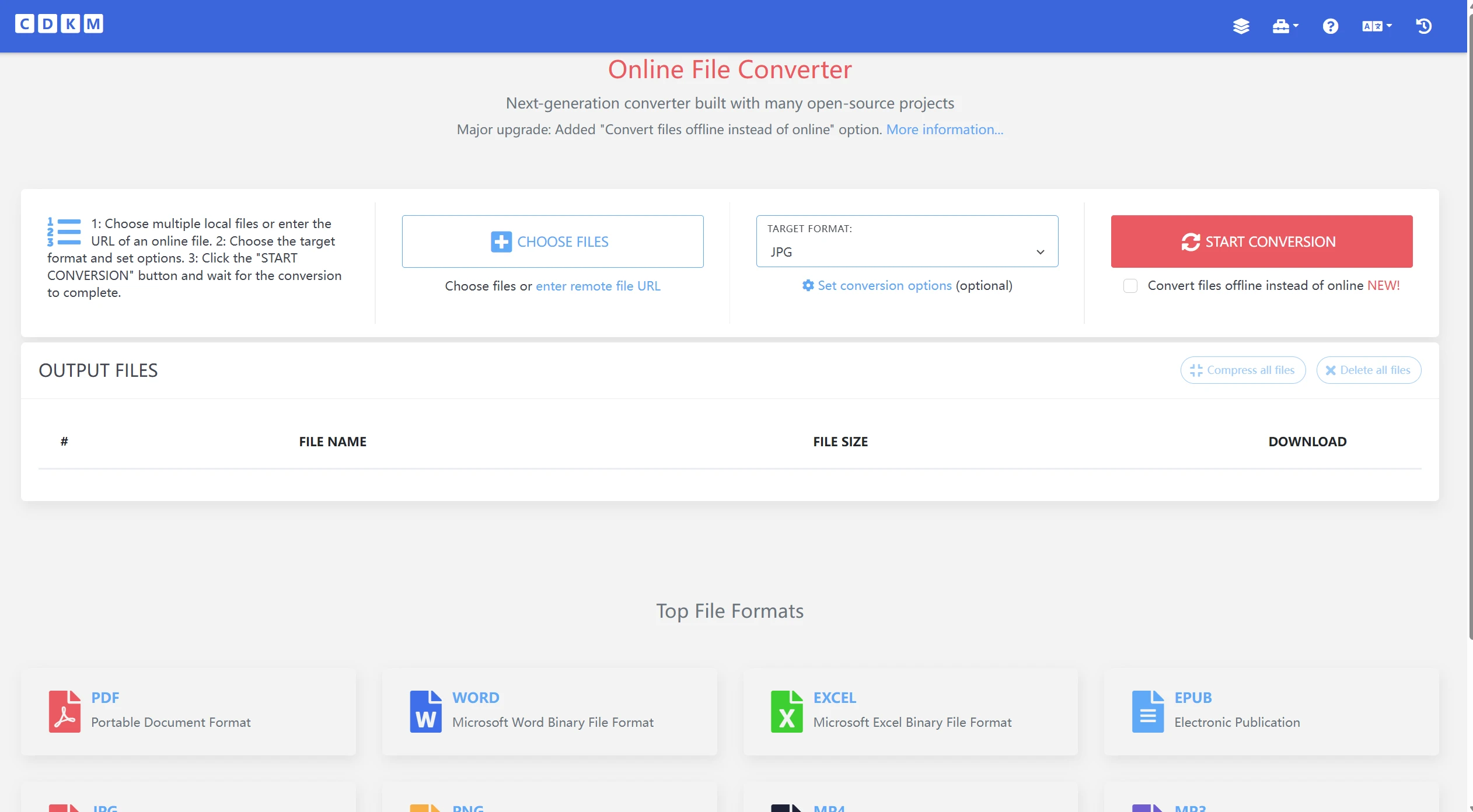Image resolution: width=1473 pixels, height=812 pixels.
Task: Follow the More information link
Action: 945,129
